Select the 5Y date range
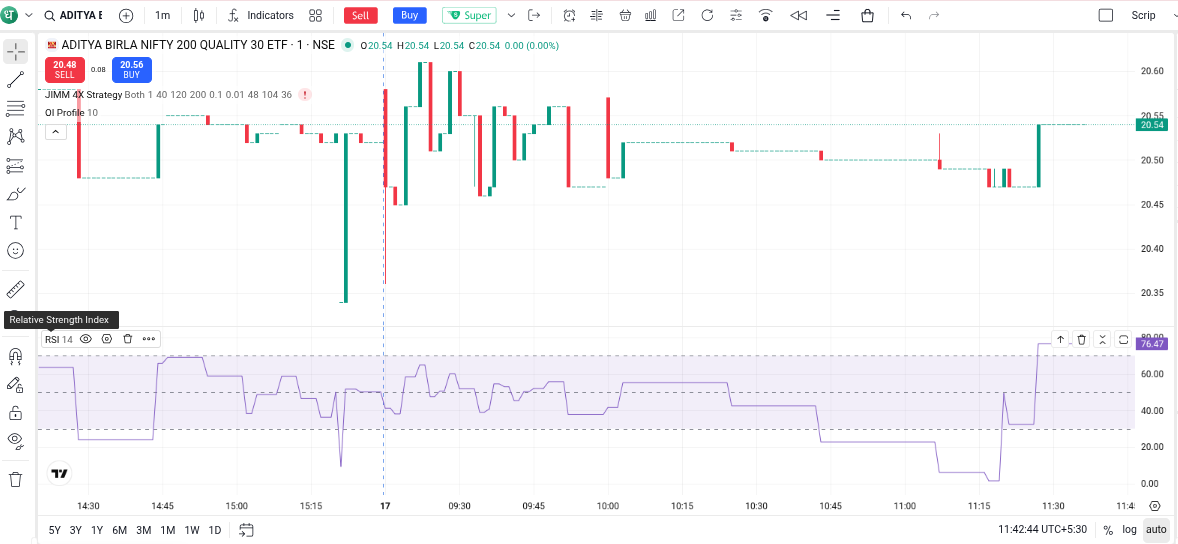 pyautogui.click(x=55, y=530)
